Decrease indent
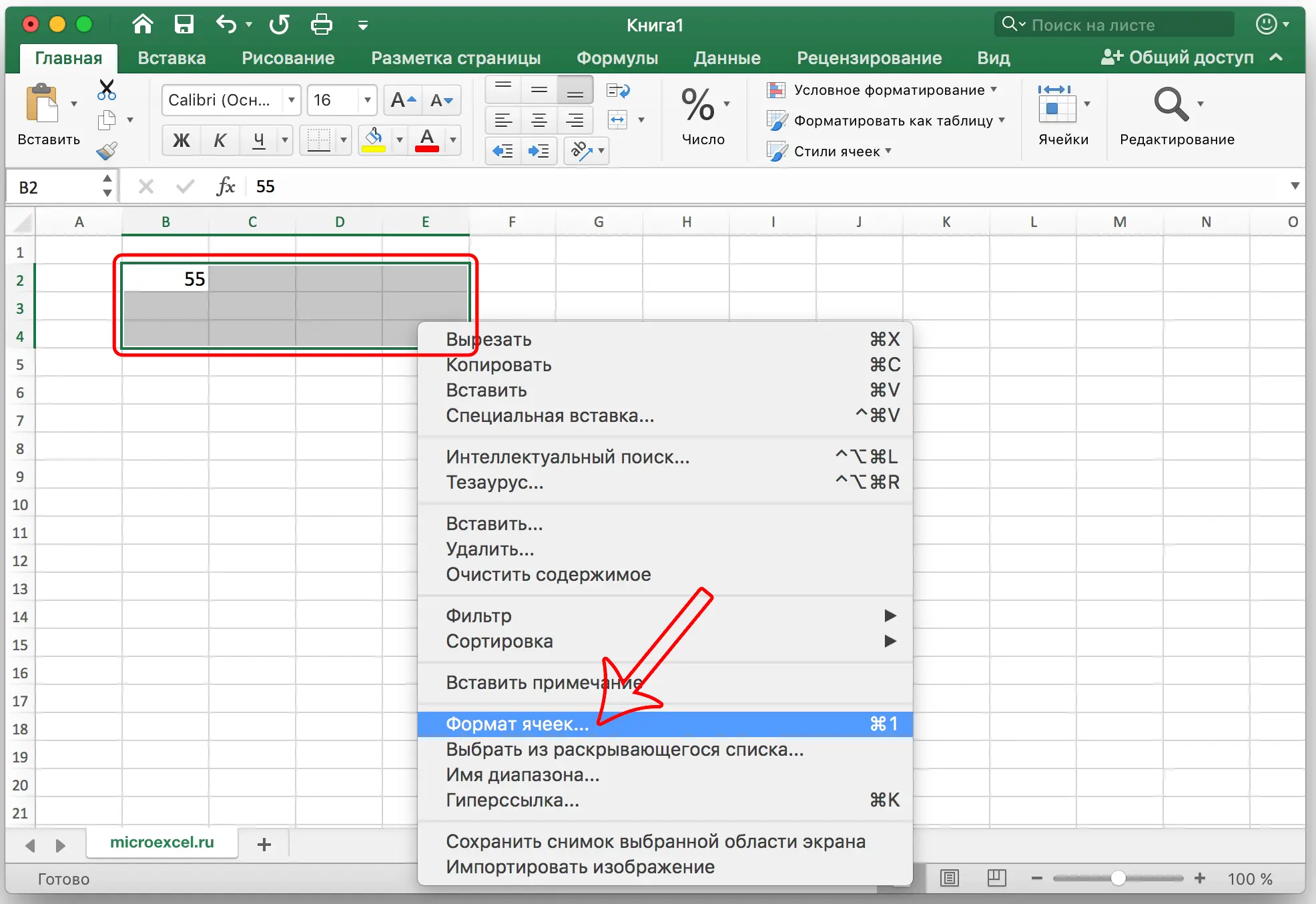 [x=503, y=151]
